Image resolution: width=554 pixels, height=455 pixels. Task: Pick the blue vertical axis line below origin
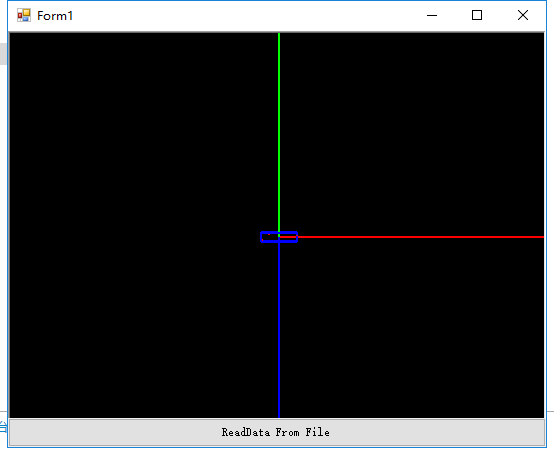[279, 330]
